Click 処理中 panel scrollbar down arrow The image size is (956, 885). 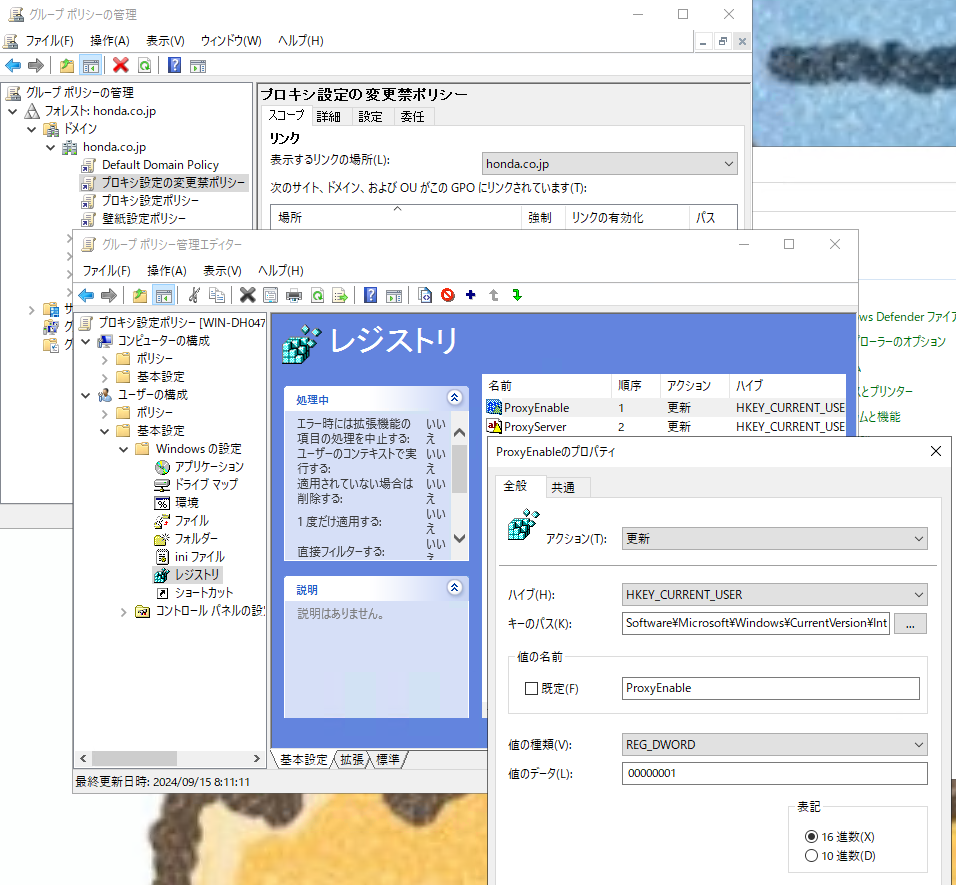pos(460,538)
